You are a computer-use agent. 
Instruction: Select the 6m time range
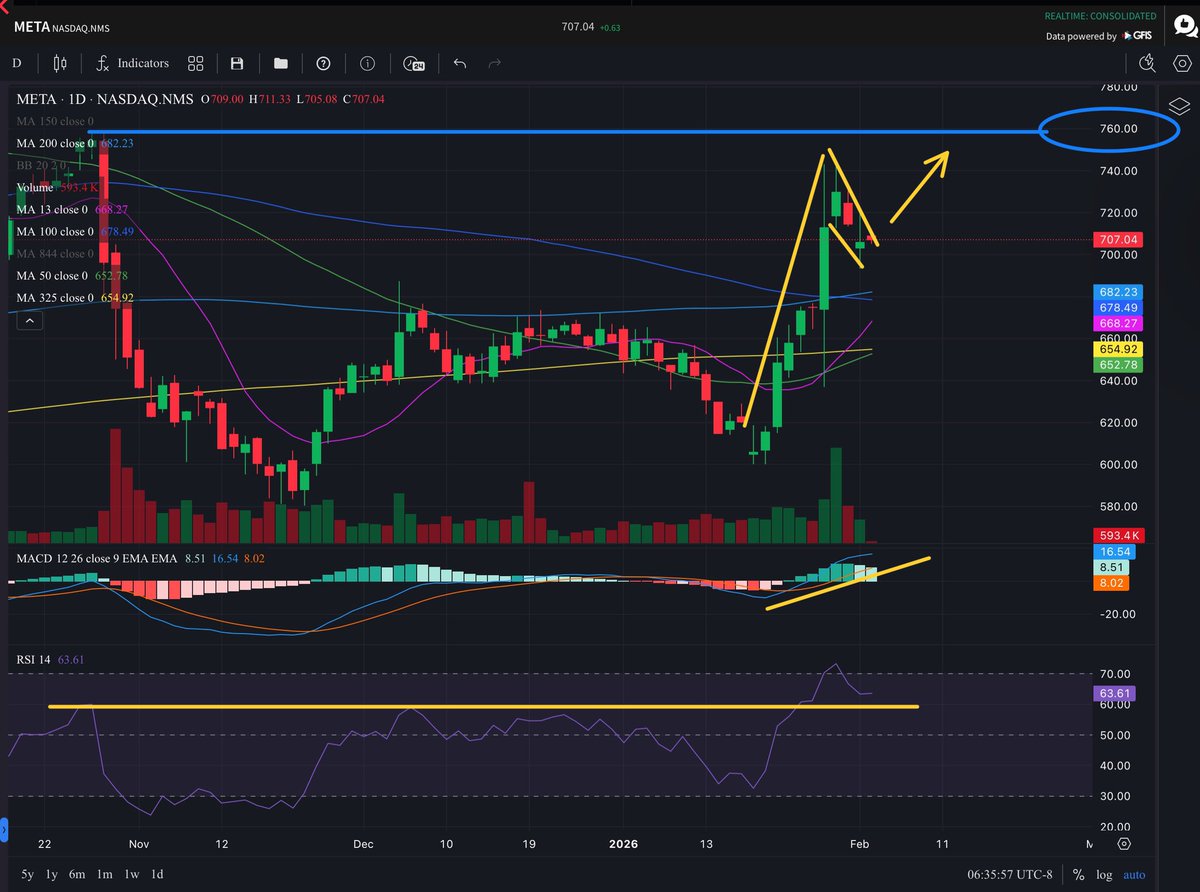pos(77,875)
